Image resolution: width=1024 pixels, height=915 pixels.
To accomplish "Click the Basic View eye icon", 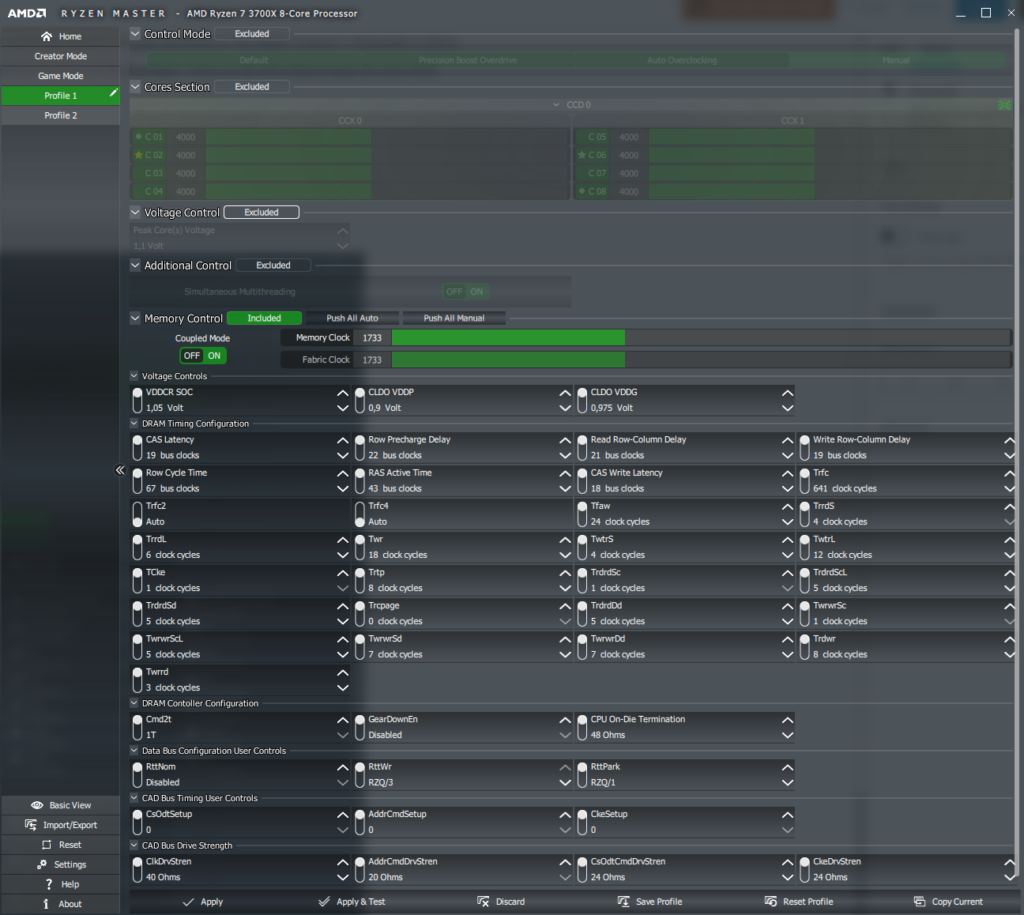I will [37, 805].
